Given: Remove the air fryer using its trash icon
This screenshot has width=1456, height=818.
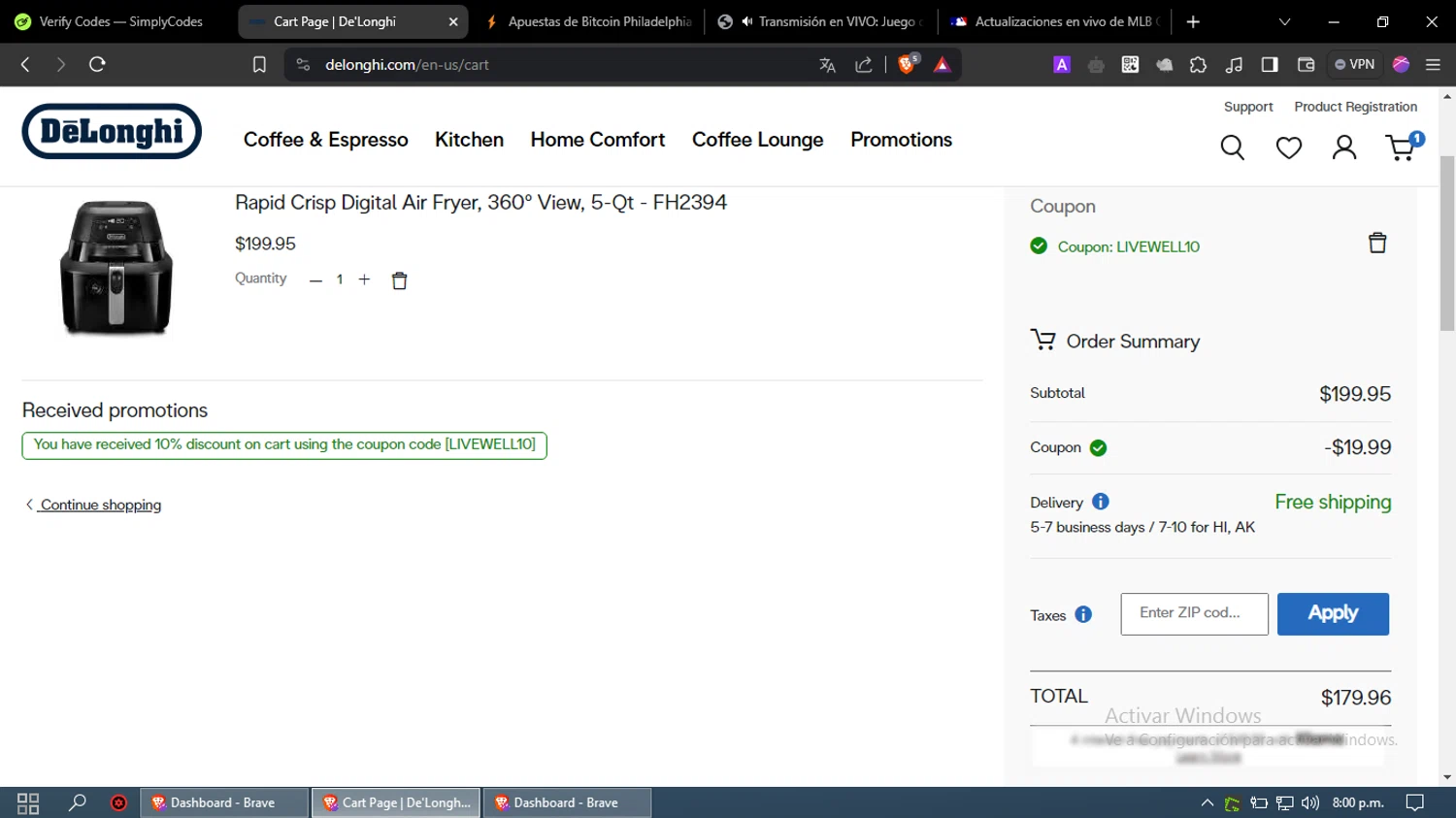Looking at the screenshot, I should click(399, 280).
